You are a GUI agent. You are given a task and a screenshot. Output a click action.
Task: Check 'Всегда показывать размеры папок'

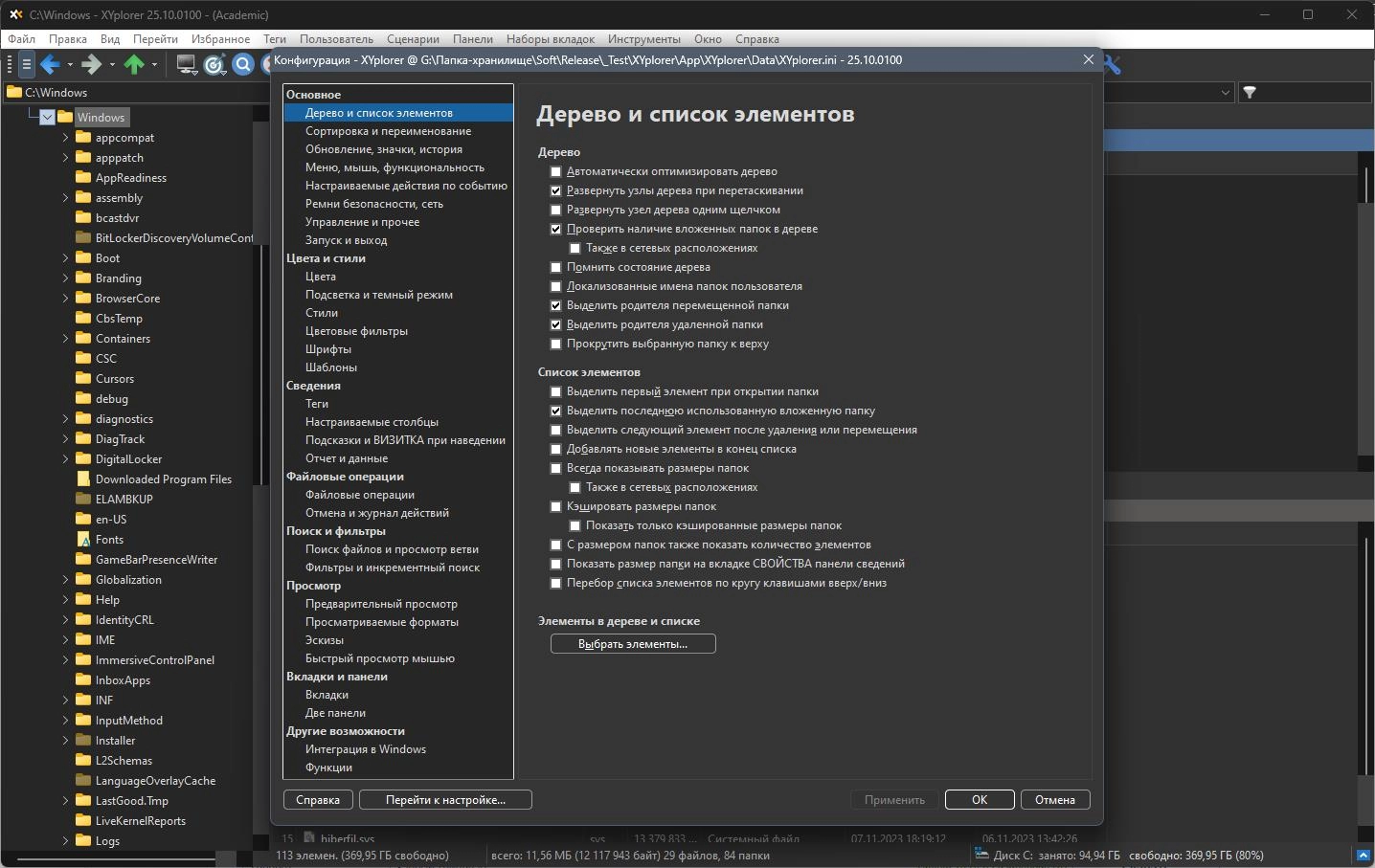pos(555,468)
